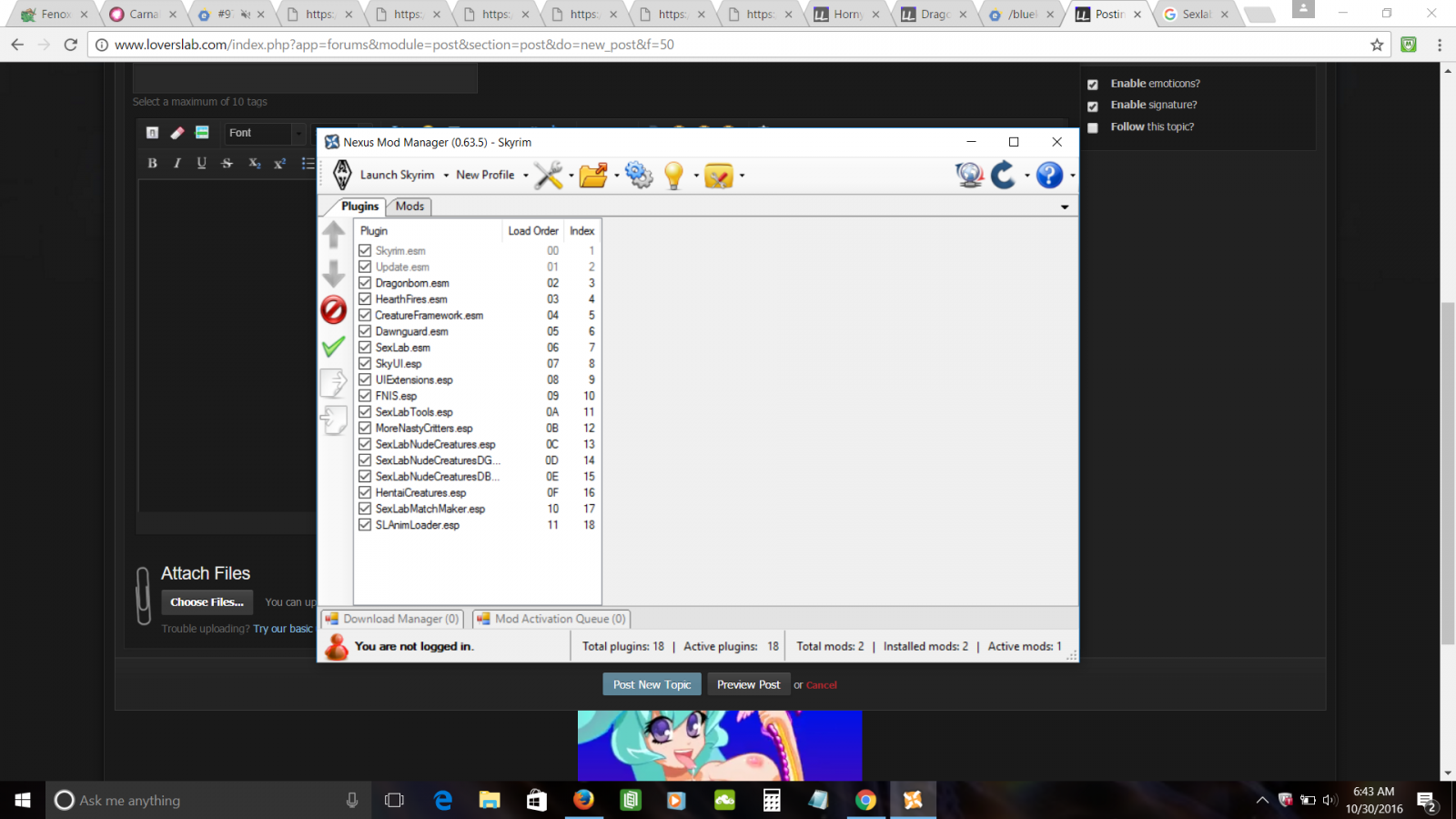Uncheck the Dragonborn.esm plugin
The width and height of the screenshot is (1456, 819).
click(365, 283)
